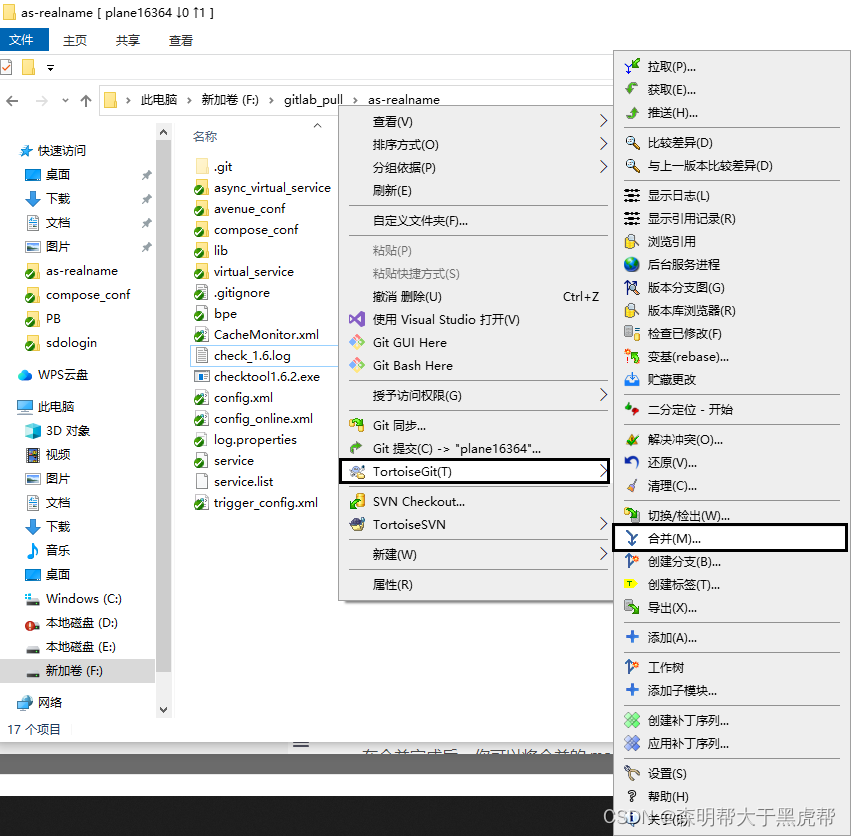
Task: Toggle the checkmark icon in quick access toolbar
Action: click(x=5, y=68)
